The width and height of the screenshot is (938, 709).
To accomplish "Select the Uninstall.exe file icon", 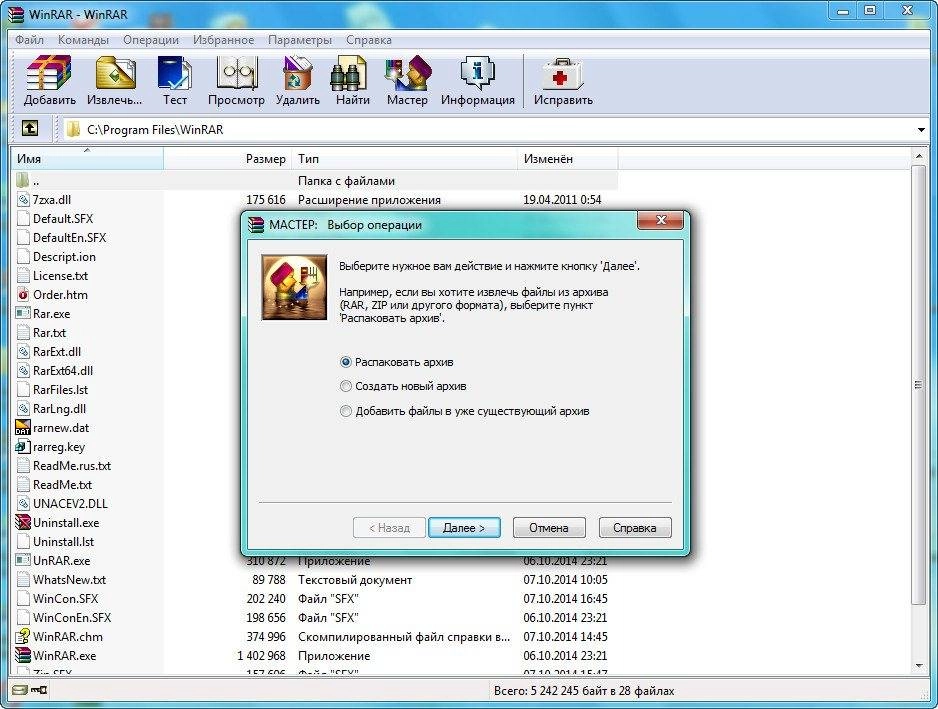I will pos(23,522).
